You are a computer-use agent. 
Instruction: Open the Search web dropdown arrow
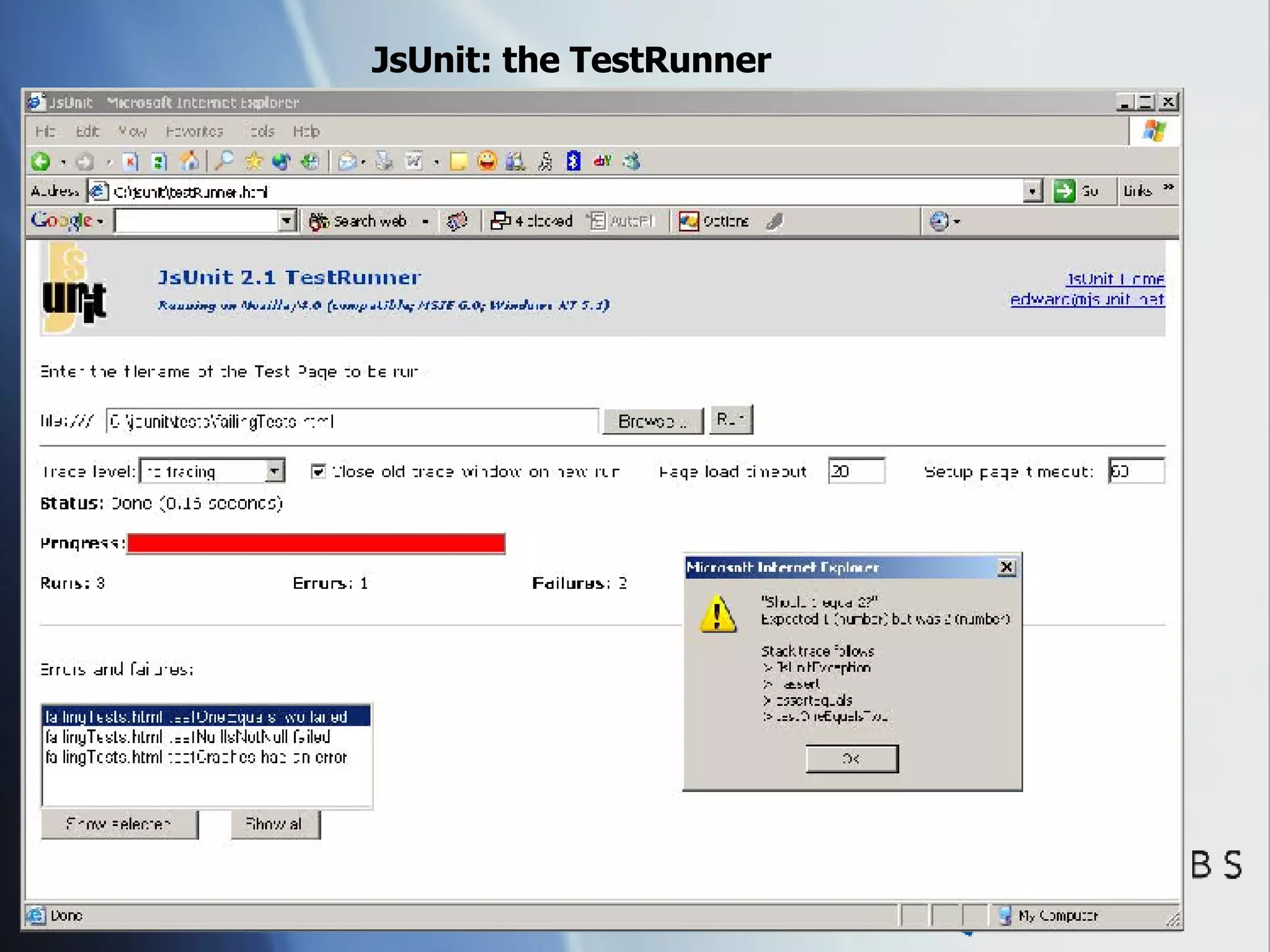click(x=425, y=222)
